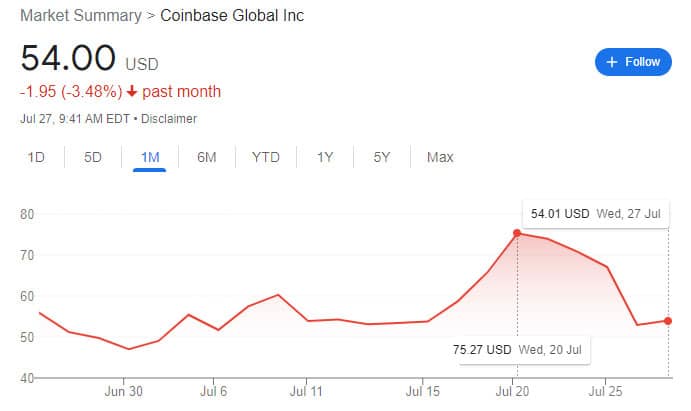Show the 1Y price chart
The height and width of the screenshot is (411, 691).
coord(325,157)
